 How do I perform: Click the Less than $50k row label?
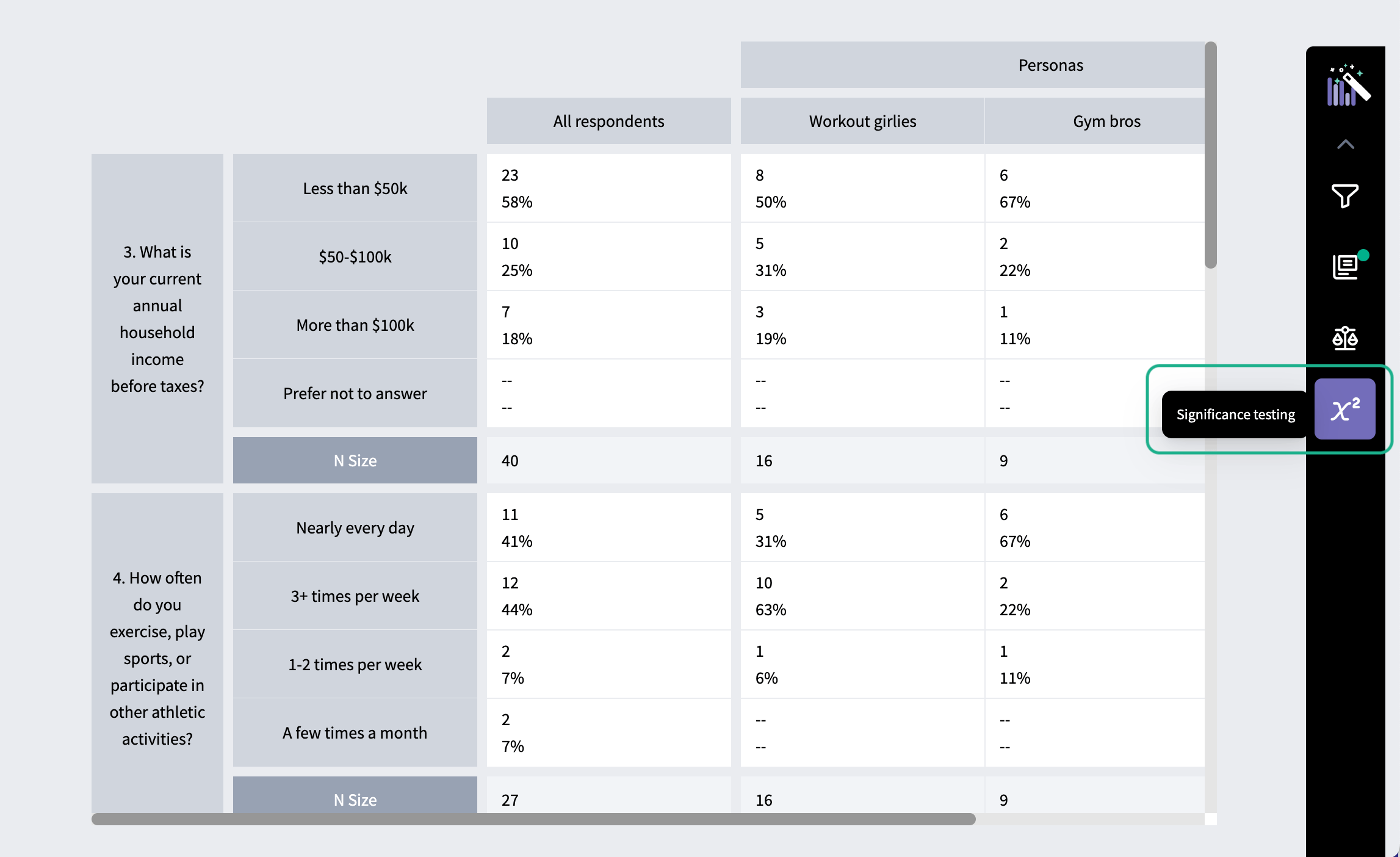(x=355, y=188)
